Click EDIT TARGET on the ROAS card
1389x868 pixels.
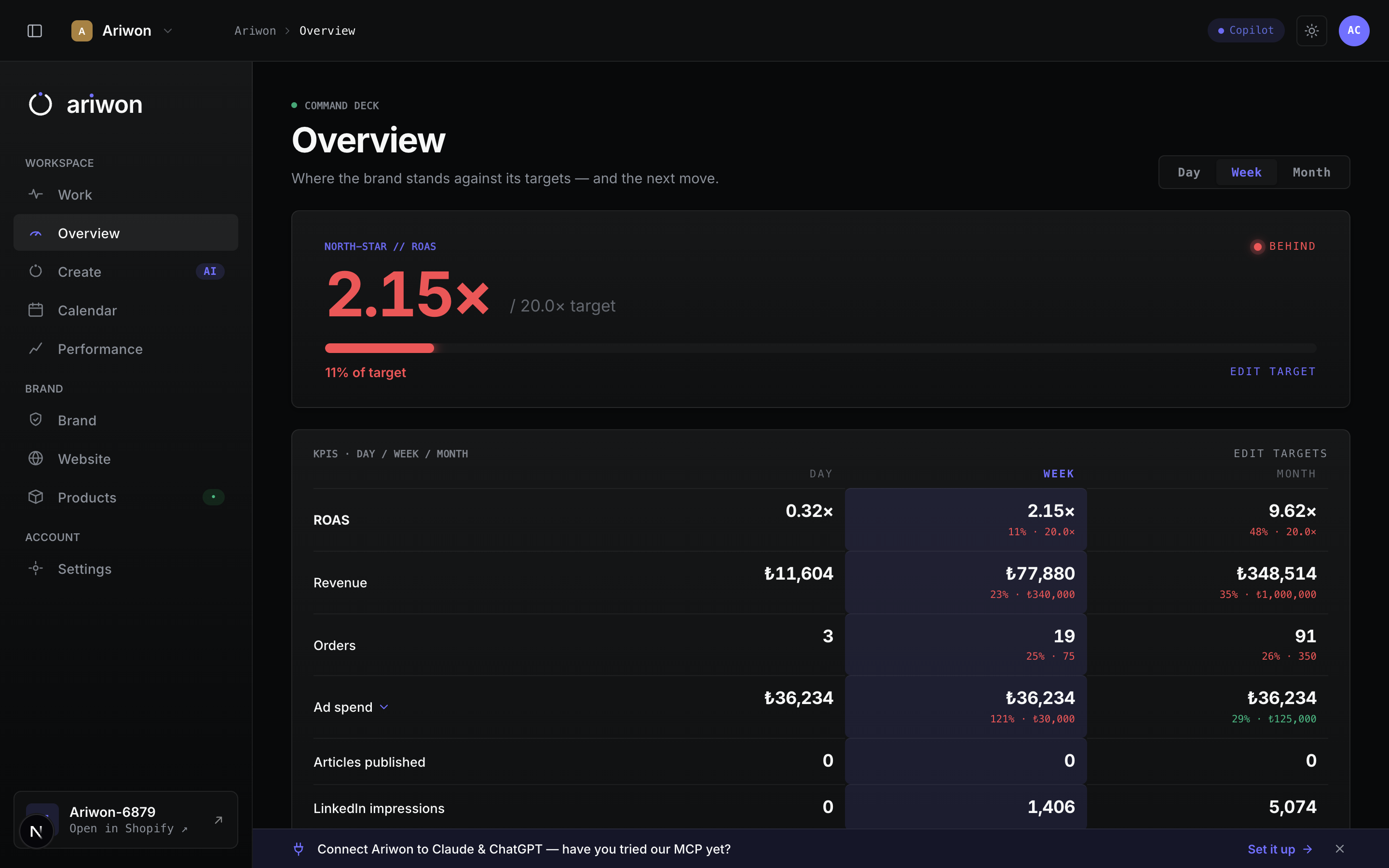coord(1272,371)
